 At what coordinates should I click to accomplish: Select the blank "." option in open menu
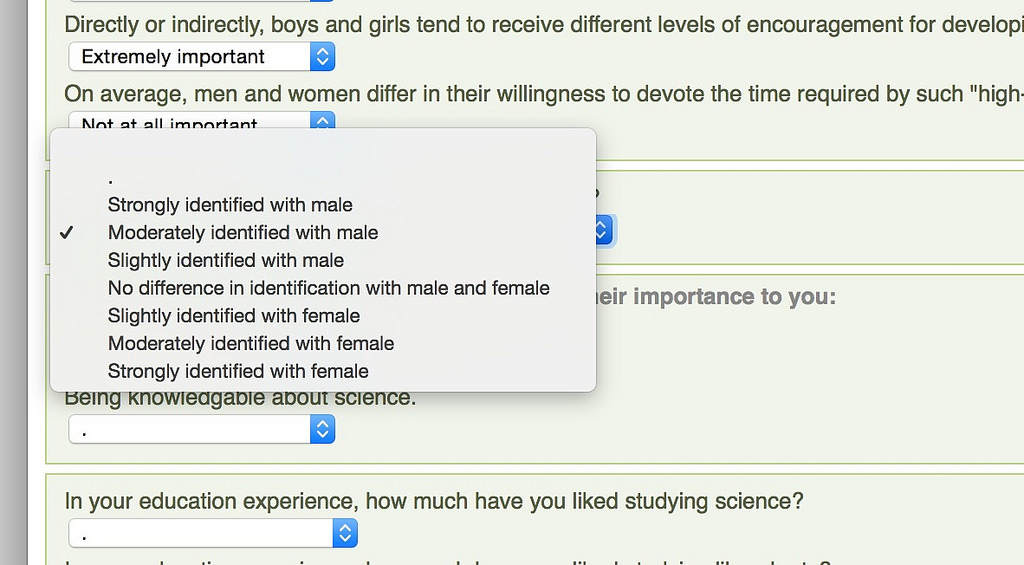[111, 178]
